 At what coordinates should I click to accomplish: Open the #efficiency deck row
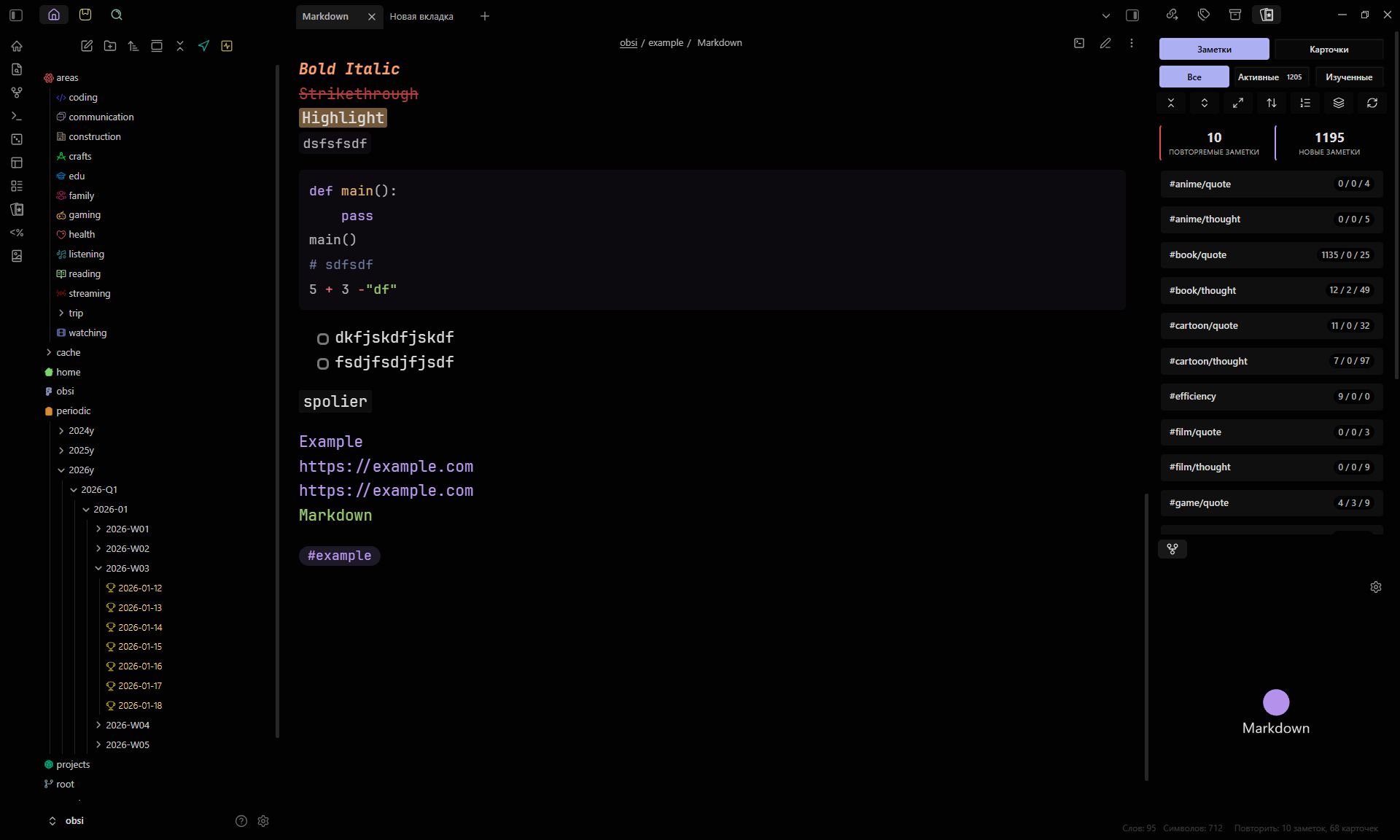(x=1271, y=397)
